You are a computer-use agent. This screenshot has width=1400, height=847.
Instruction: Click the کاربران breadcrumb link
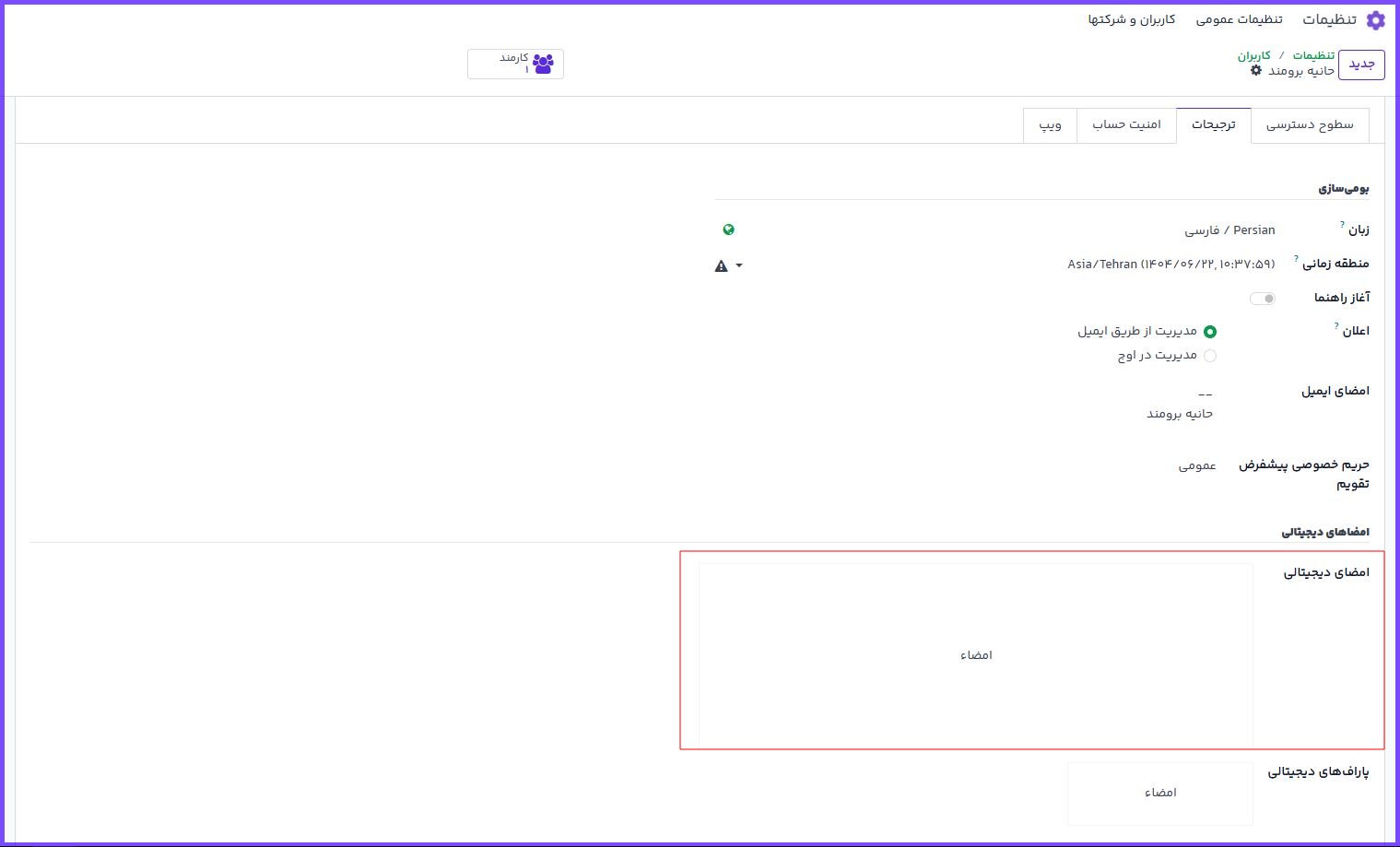click(x=1253, y=56)
